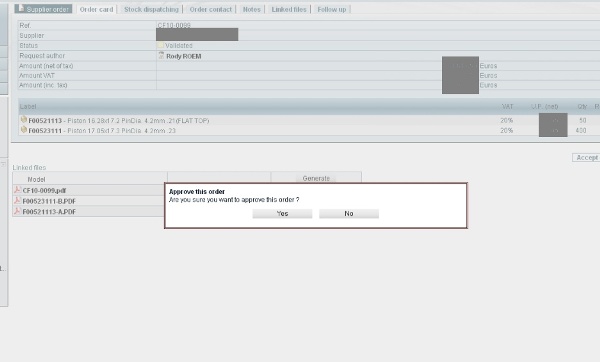
Task: Click the PDF icon for F00523111-B.PDF
Action: pos(17,200)
